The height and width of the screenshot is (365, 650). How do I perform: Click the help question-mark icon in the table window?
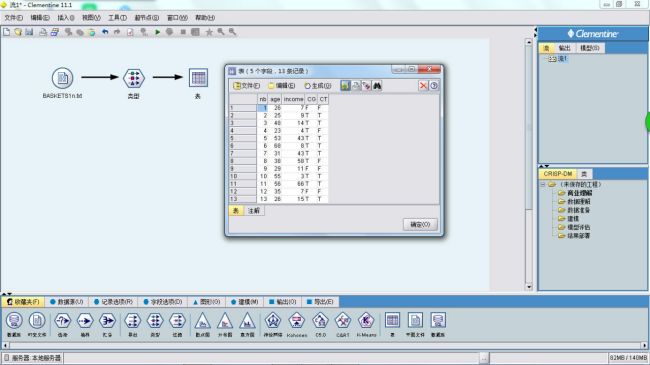pyautogui.click(x=434, y=86)
